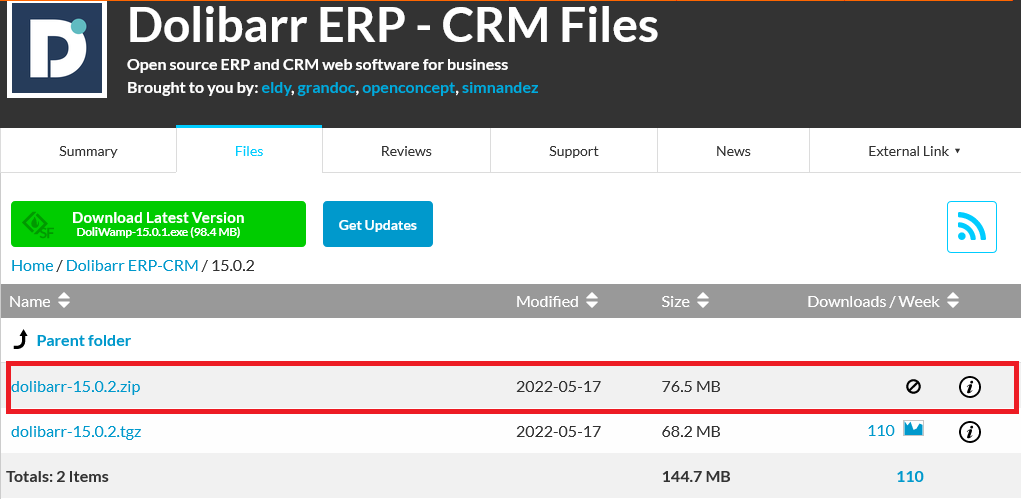This screenshot has width=1021, height=499.
Task: Click info icon for dolibarr-15.0.2.tgz
Action: pyautogui.click(x=970, y=431)
